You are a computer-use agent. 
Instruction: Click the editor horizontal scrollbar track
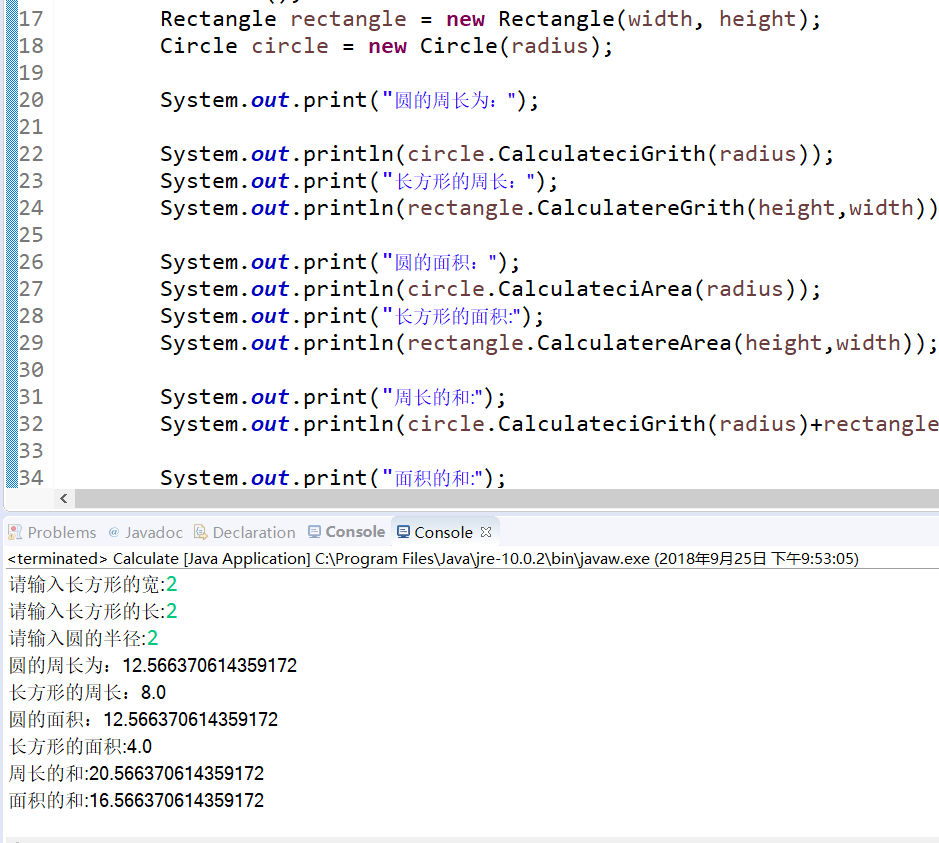pos(507,498)
